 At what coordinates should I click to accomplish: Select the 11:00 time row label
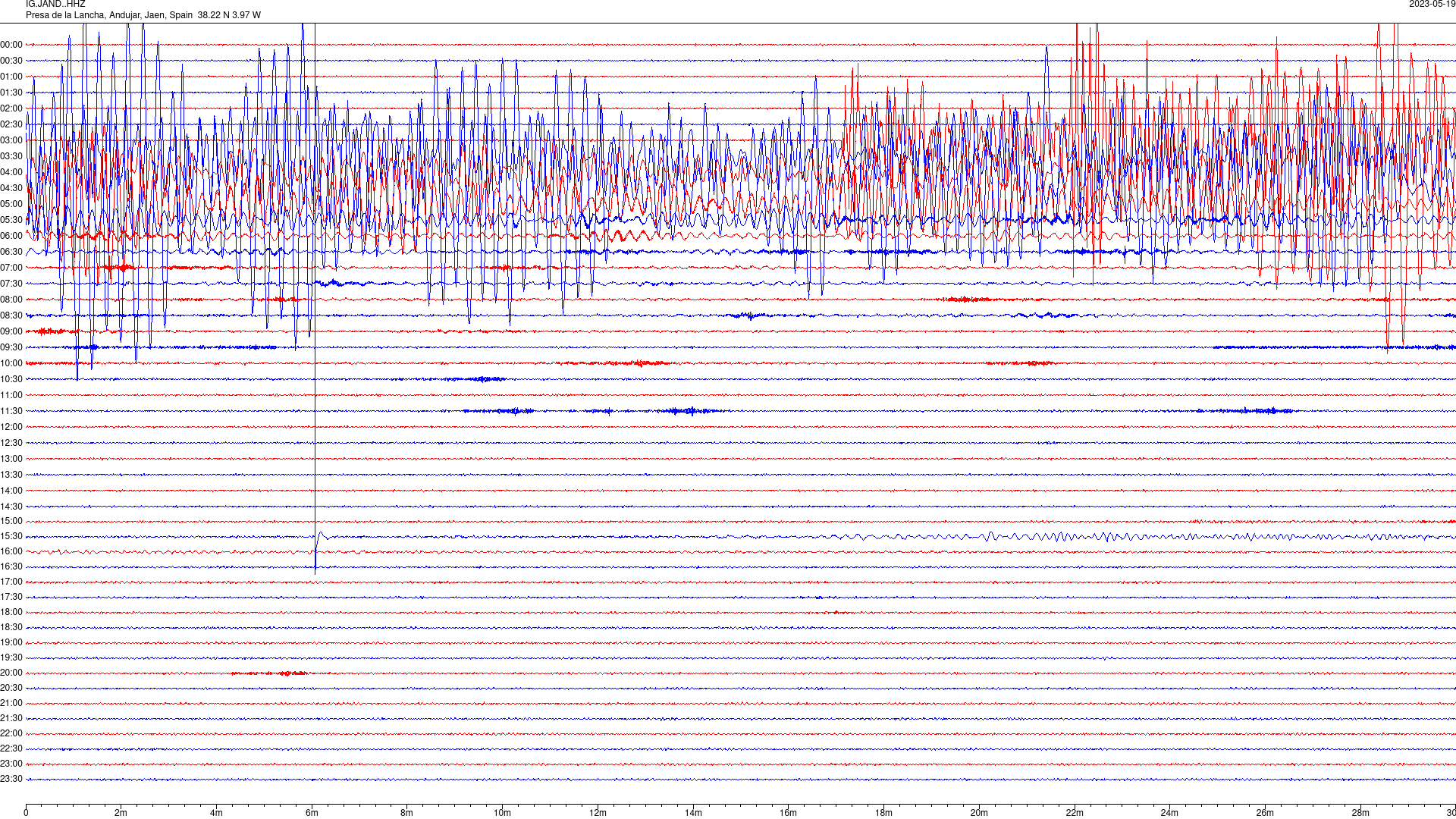point(11,395)
